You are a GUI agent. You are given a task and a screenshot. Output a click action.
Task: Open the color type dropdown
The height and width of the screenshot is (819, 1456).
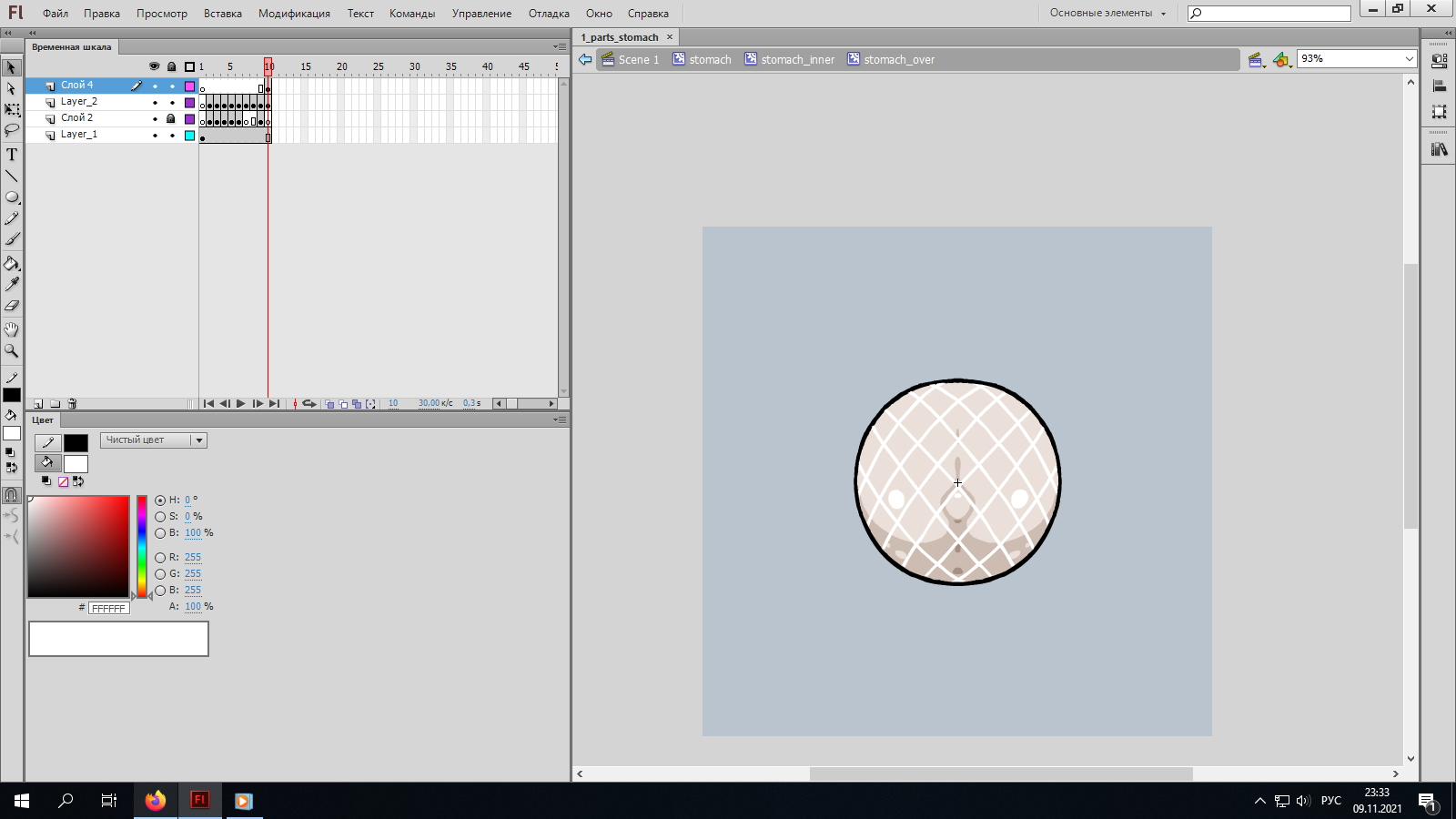[x=154, y=440]
